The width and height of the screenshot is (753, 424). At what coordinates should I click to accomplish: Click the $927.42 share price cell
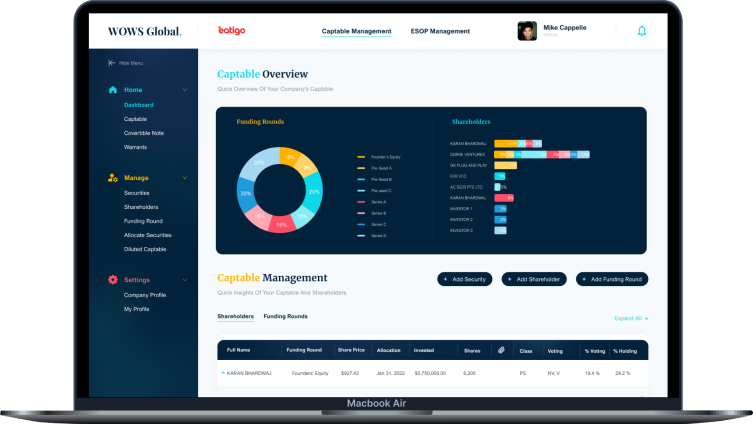point(350,373)
